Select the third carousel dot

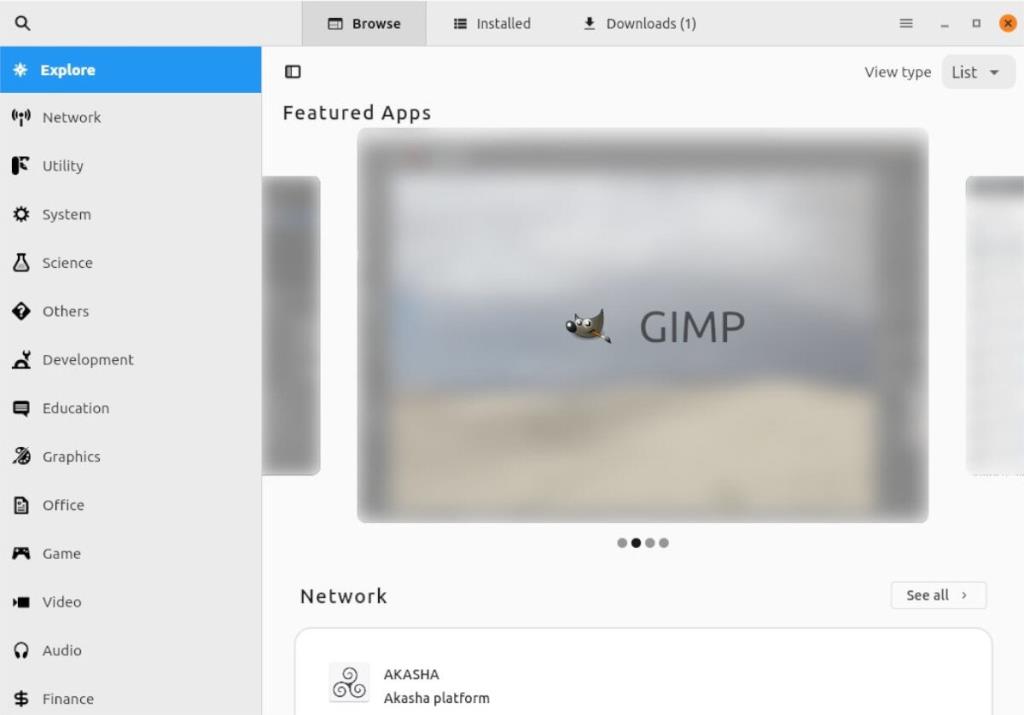pyautogui.click(x=651, y=543)
